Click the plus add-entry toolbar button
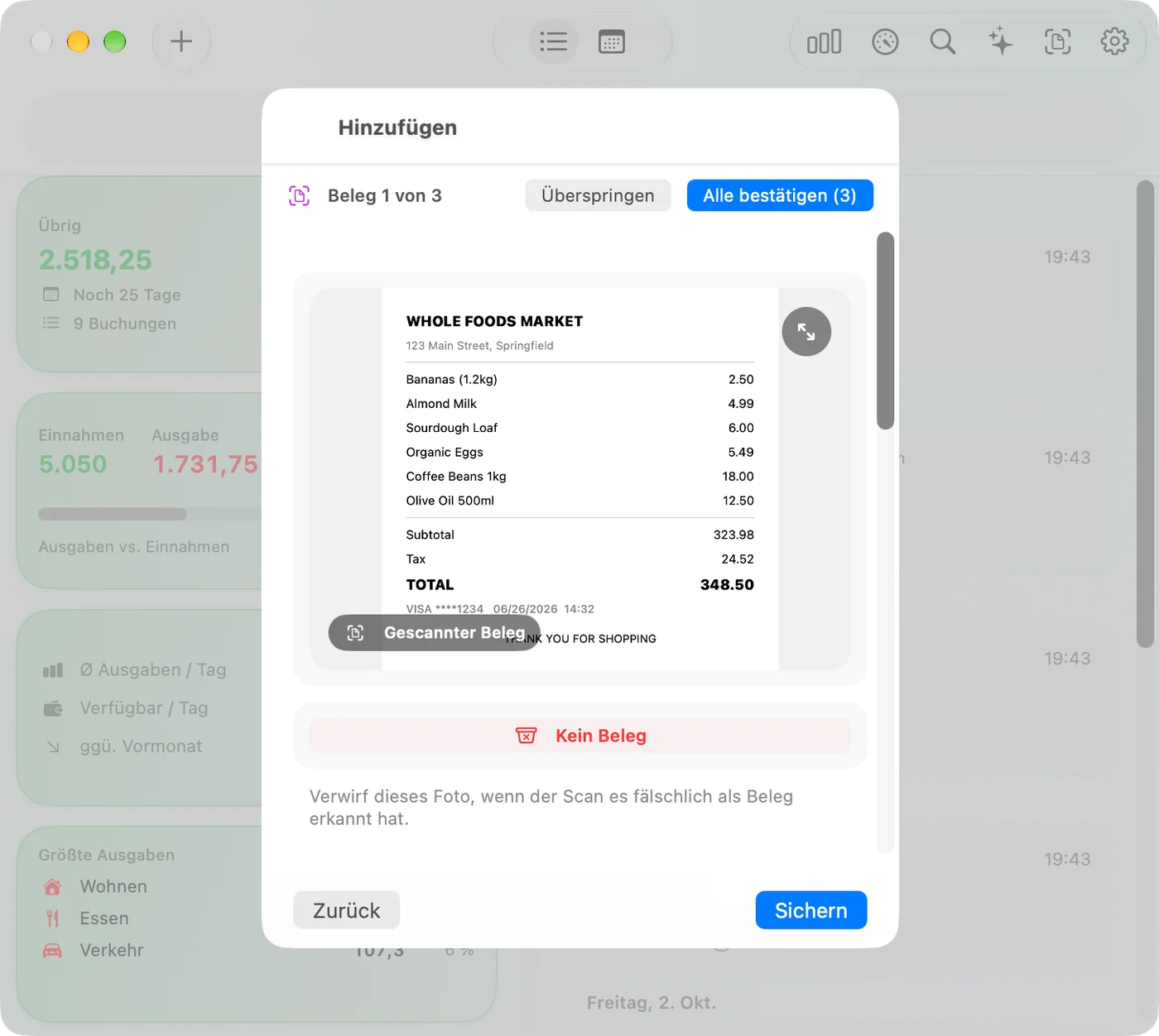 181,41
